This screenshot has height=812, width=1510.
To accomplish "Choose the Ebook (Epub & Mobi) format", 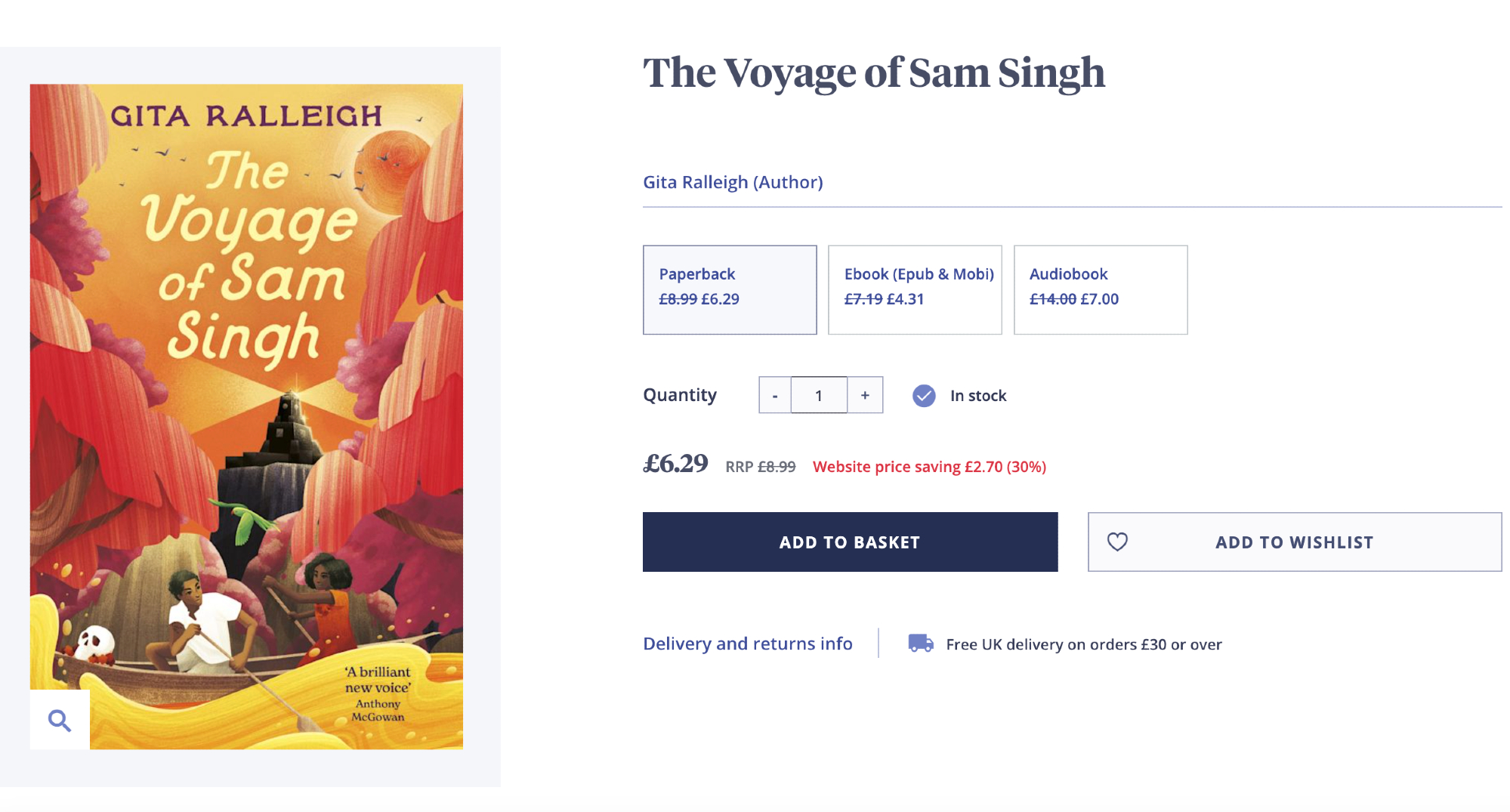I will click(914, 289).
